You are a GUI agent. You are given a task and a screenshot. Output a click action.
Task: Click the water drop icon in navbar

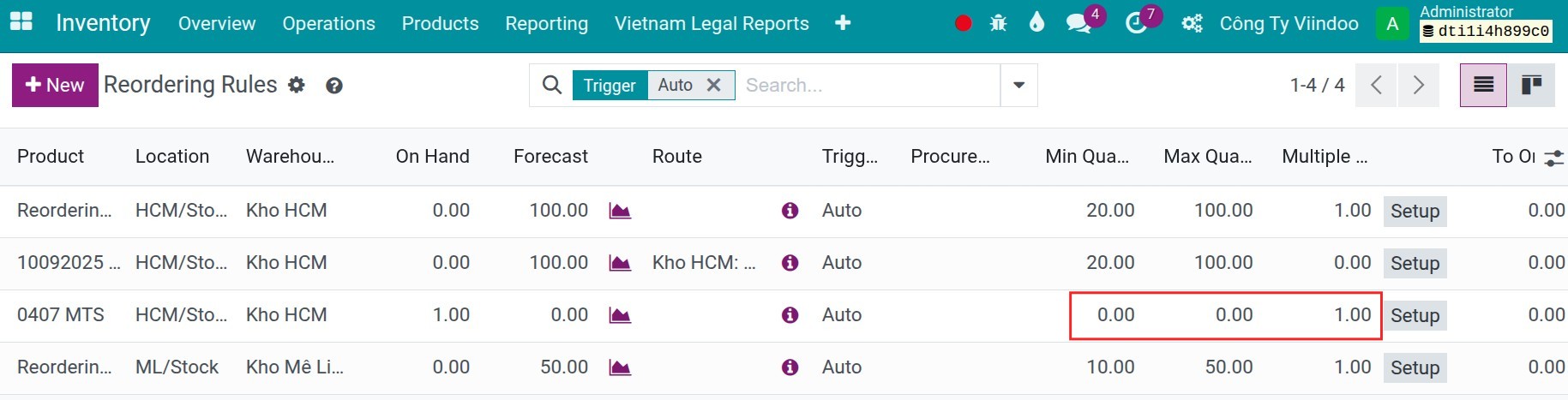point(1037,22)
